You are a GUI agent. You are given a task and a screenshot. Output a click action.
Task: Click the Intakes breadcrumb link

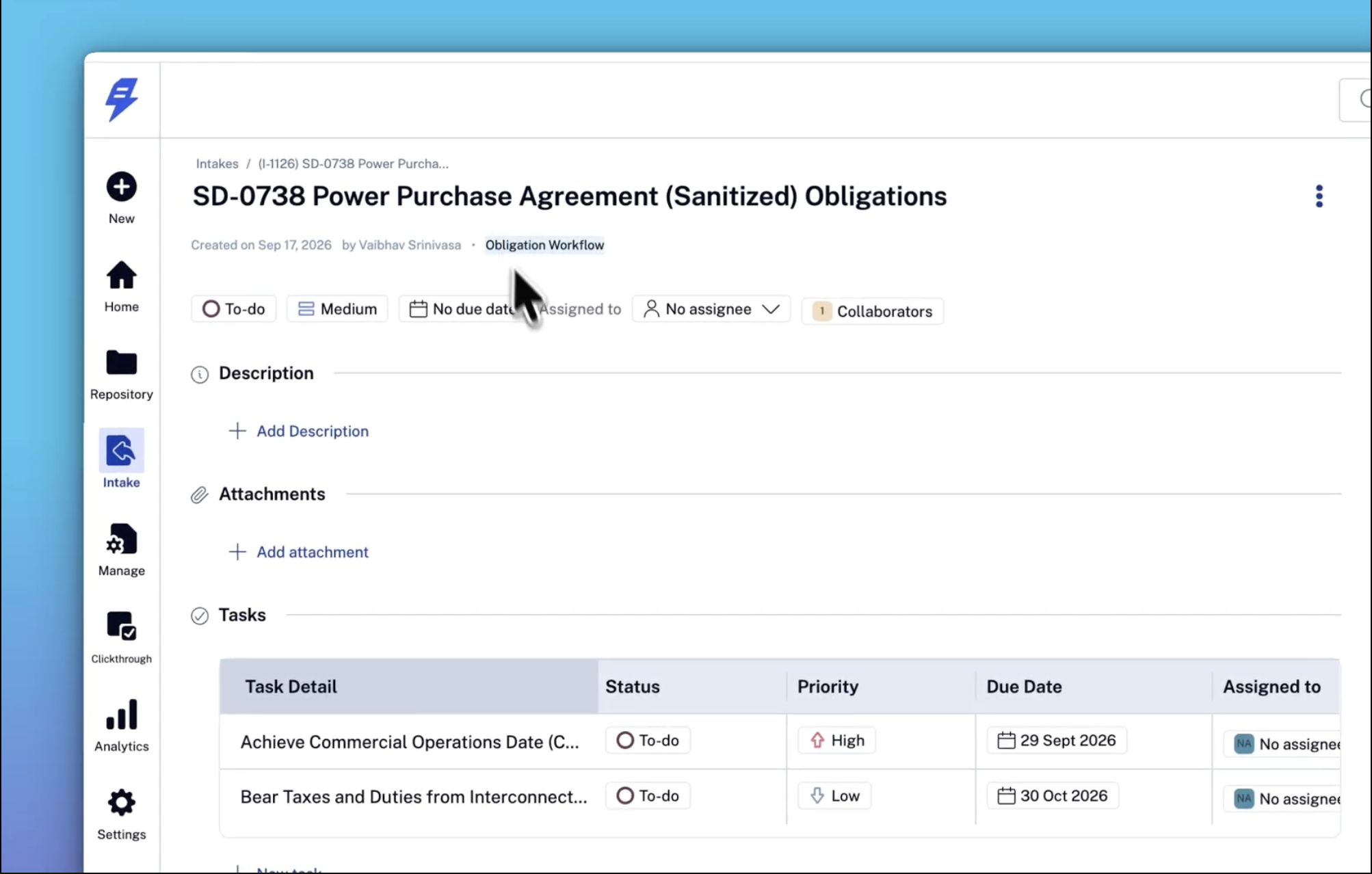click(x=217, y=164)
